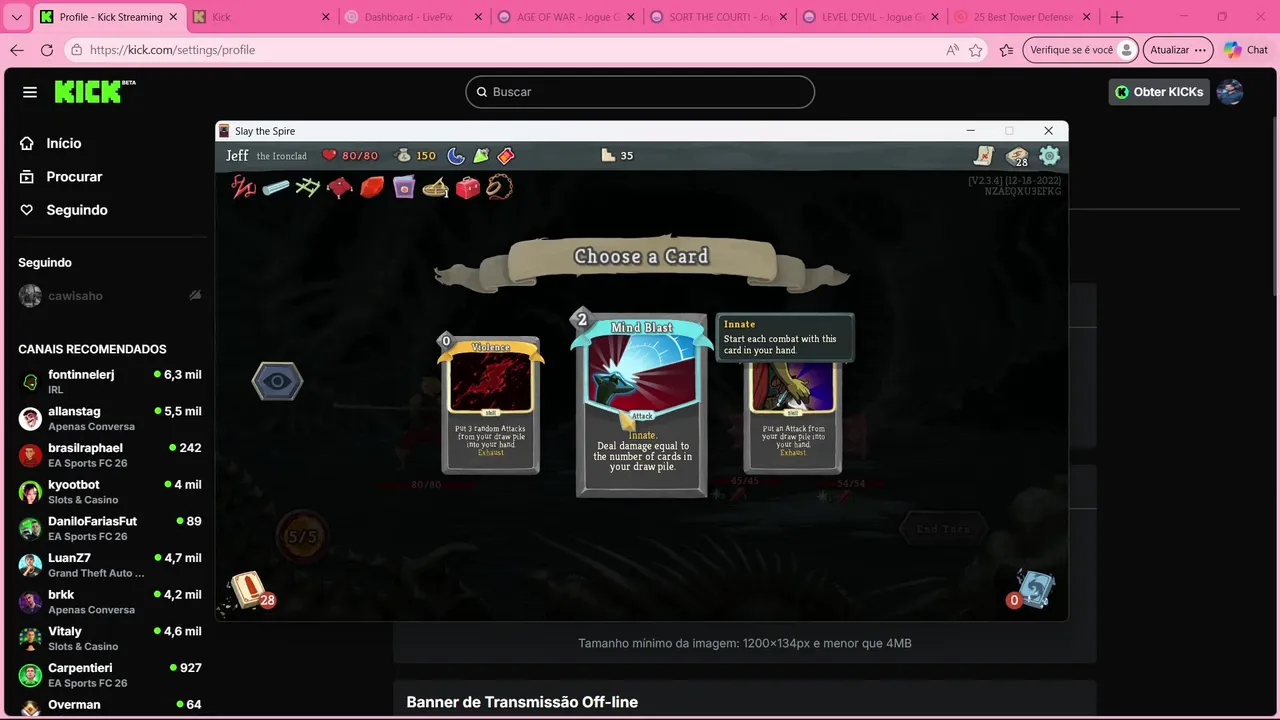
Task: Open the favorites list icon
Action: [x=1007, y=50]
